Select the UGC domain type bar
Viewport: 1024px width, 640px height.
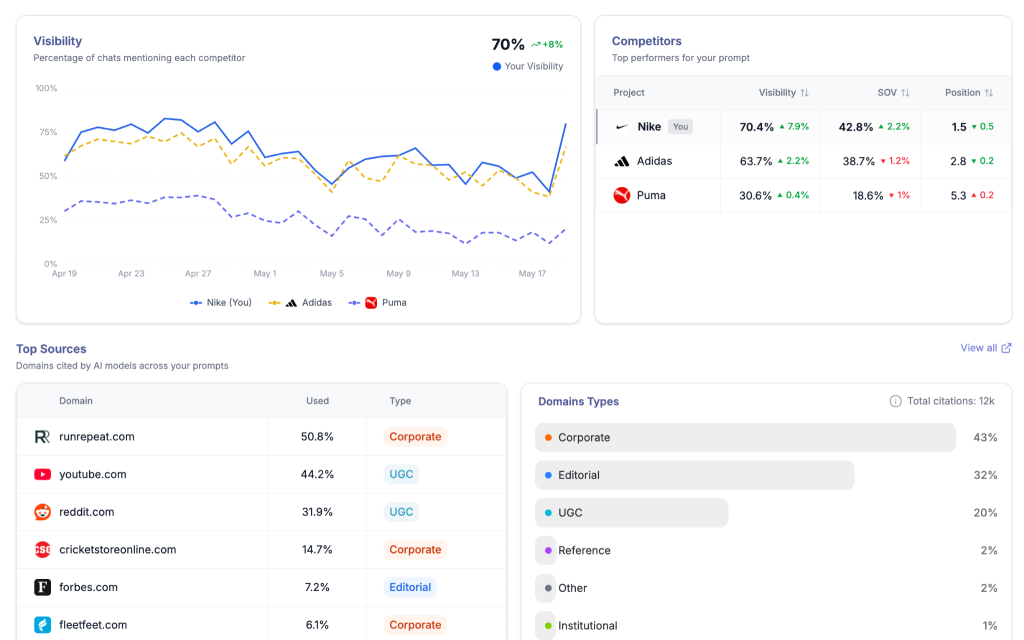[632, 513]
